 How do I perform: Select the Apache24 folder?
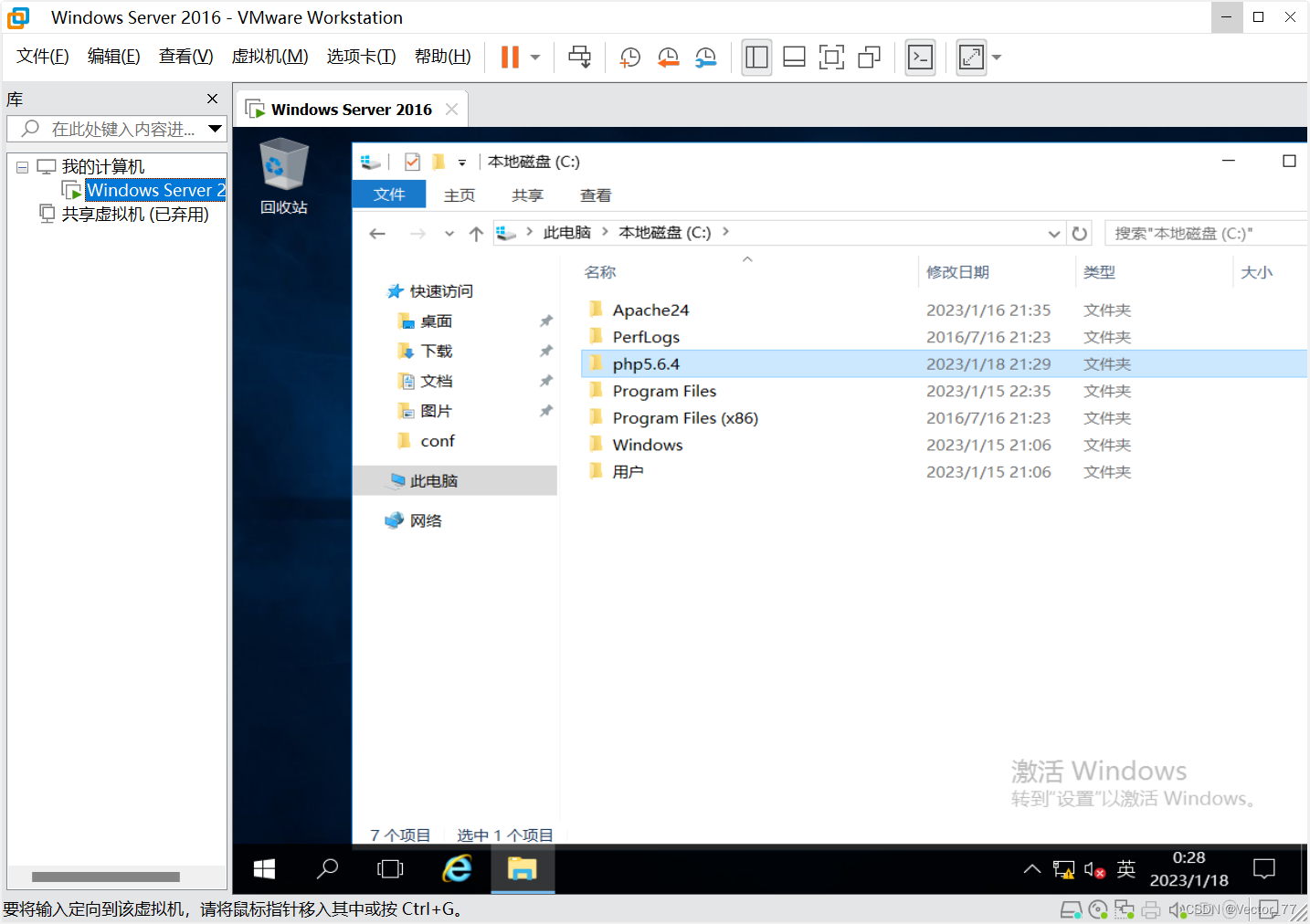tap(650, 310)
